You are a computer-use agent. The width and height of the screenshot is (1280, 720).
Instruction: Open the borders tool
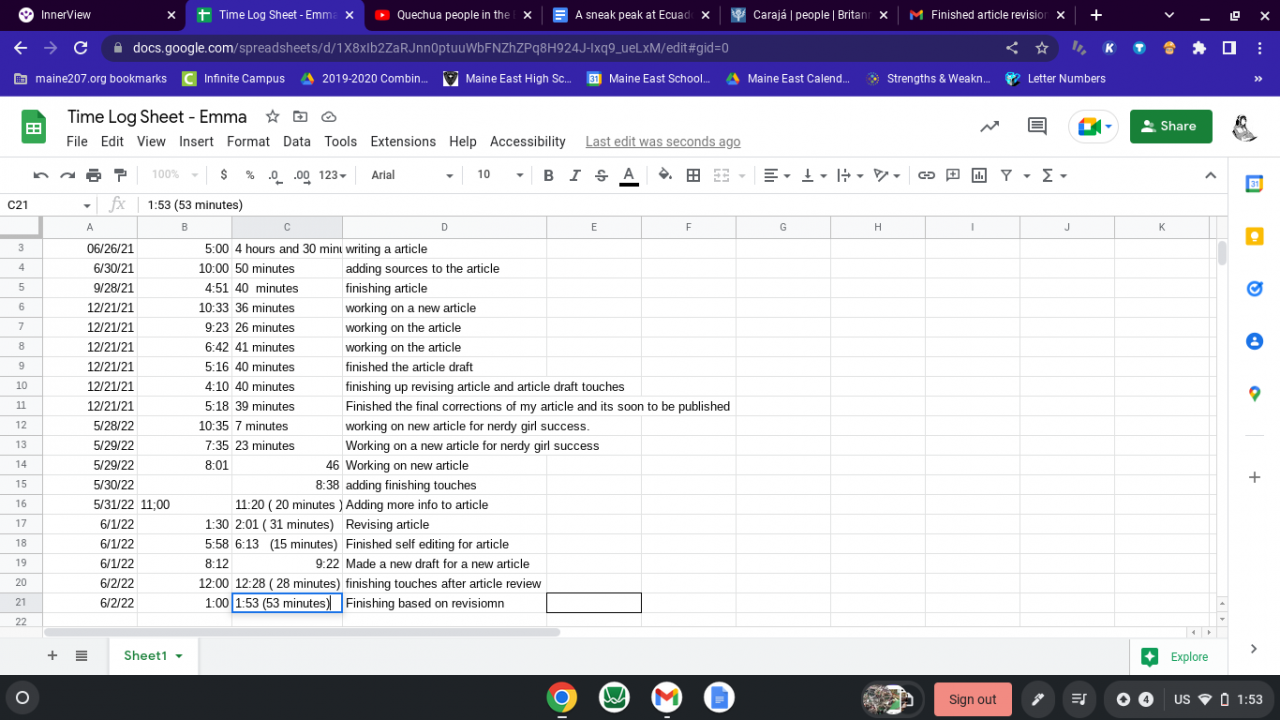coord(693,175)
